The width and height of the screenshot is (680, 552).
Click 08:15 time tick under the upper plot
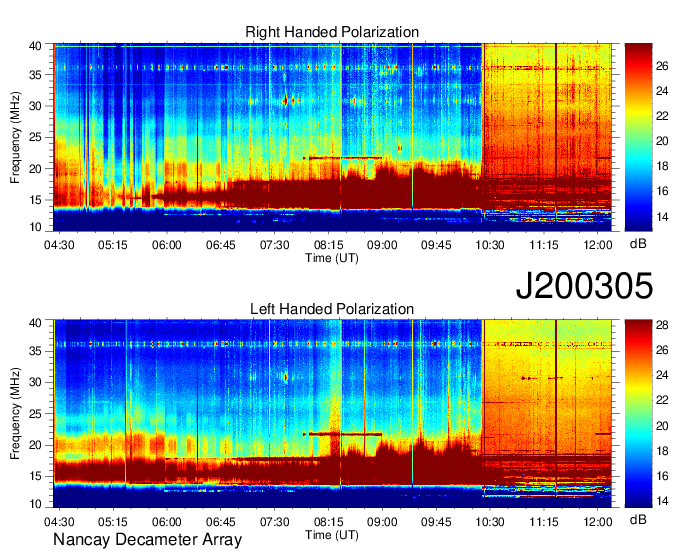(x=328, y=245)
